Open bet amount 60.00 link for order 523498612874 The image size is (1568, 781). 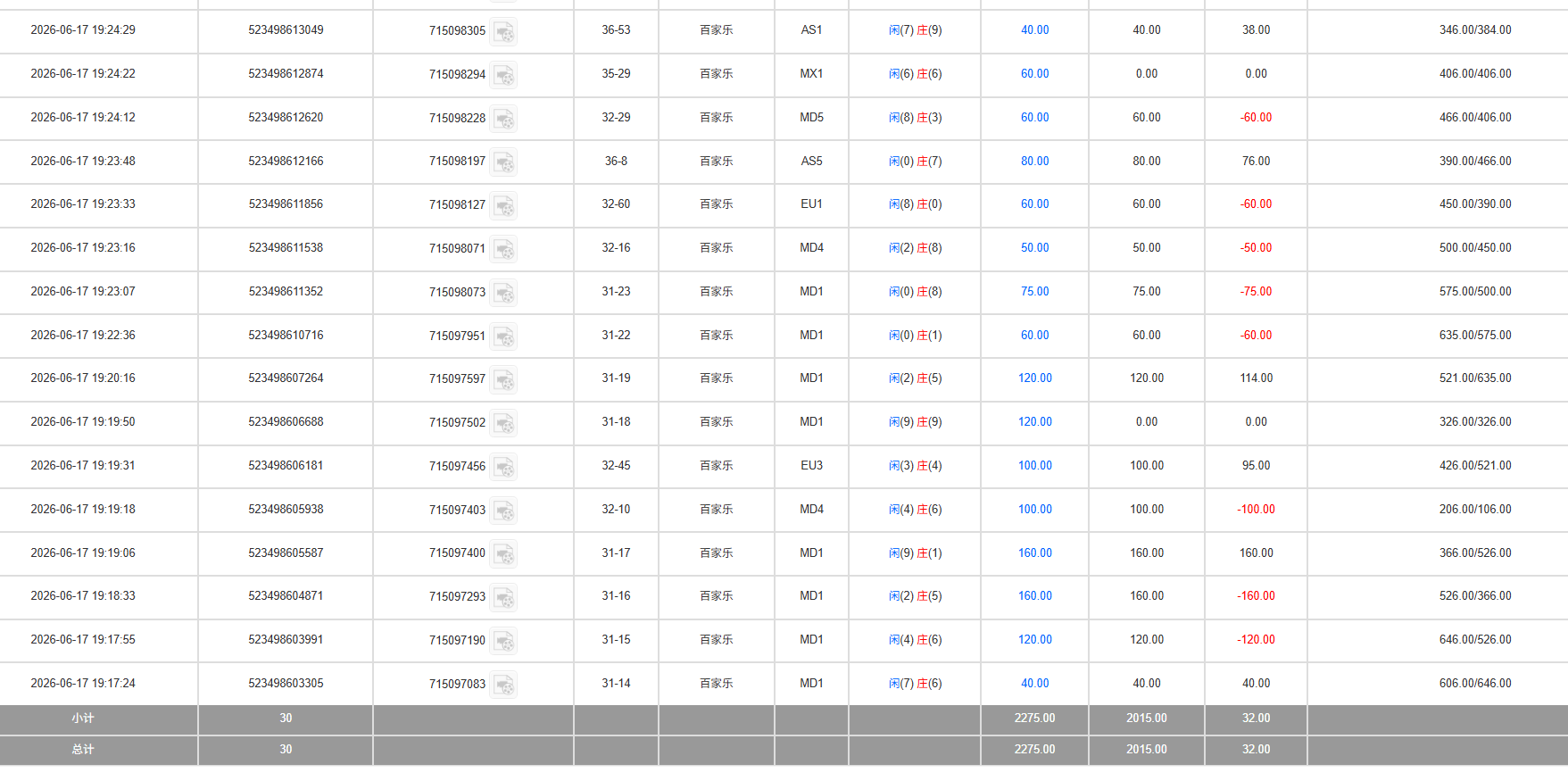(x=1034, y=74)
